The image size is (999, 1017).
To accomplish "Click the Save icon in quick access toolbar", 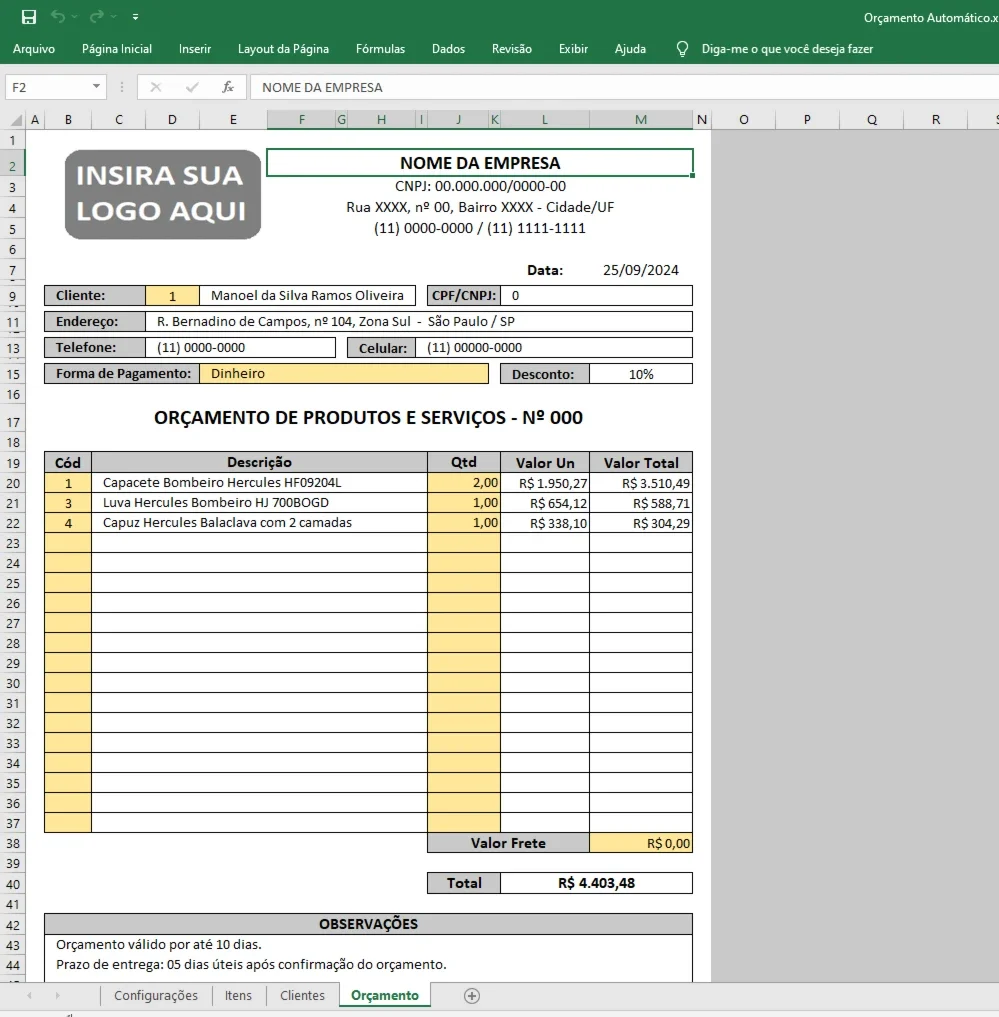I will coord(29,17).
